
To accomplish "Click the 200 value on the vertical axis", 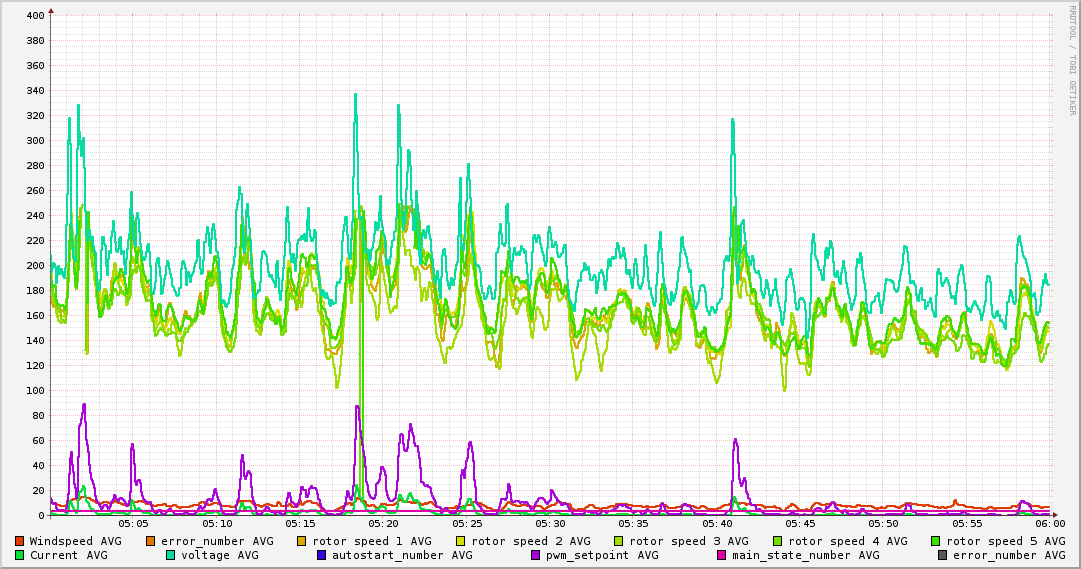I will (35, 266).
